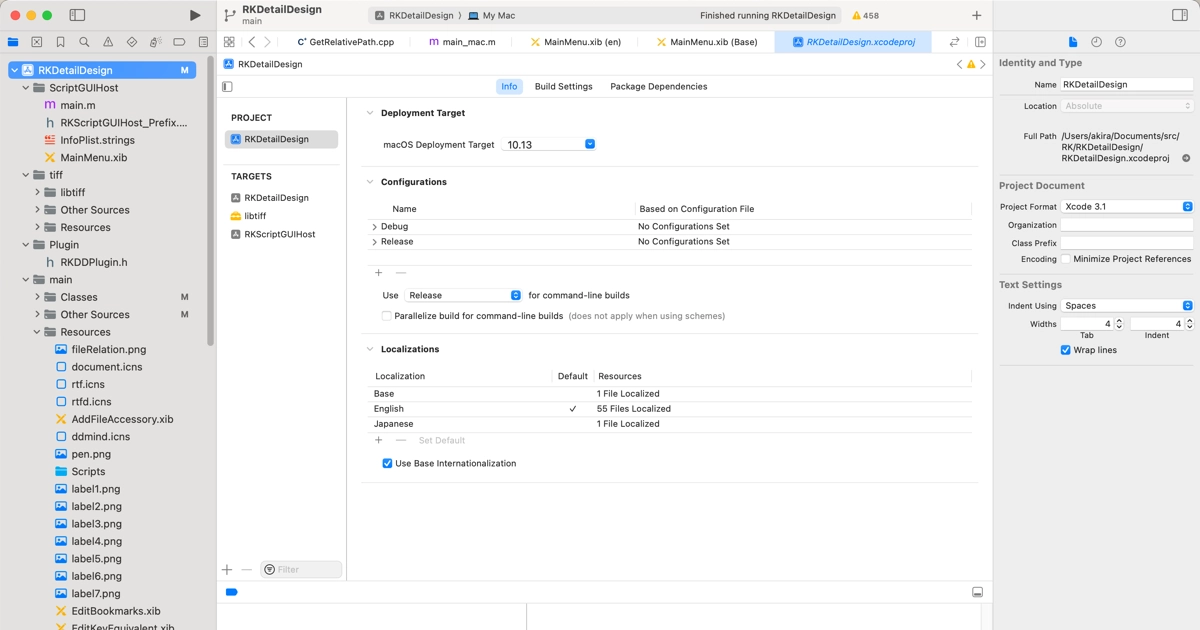Open the Report navigator
The image size is (1200, 630).
(203, 42)
